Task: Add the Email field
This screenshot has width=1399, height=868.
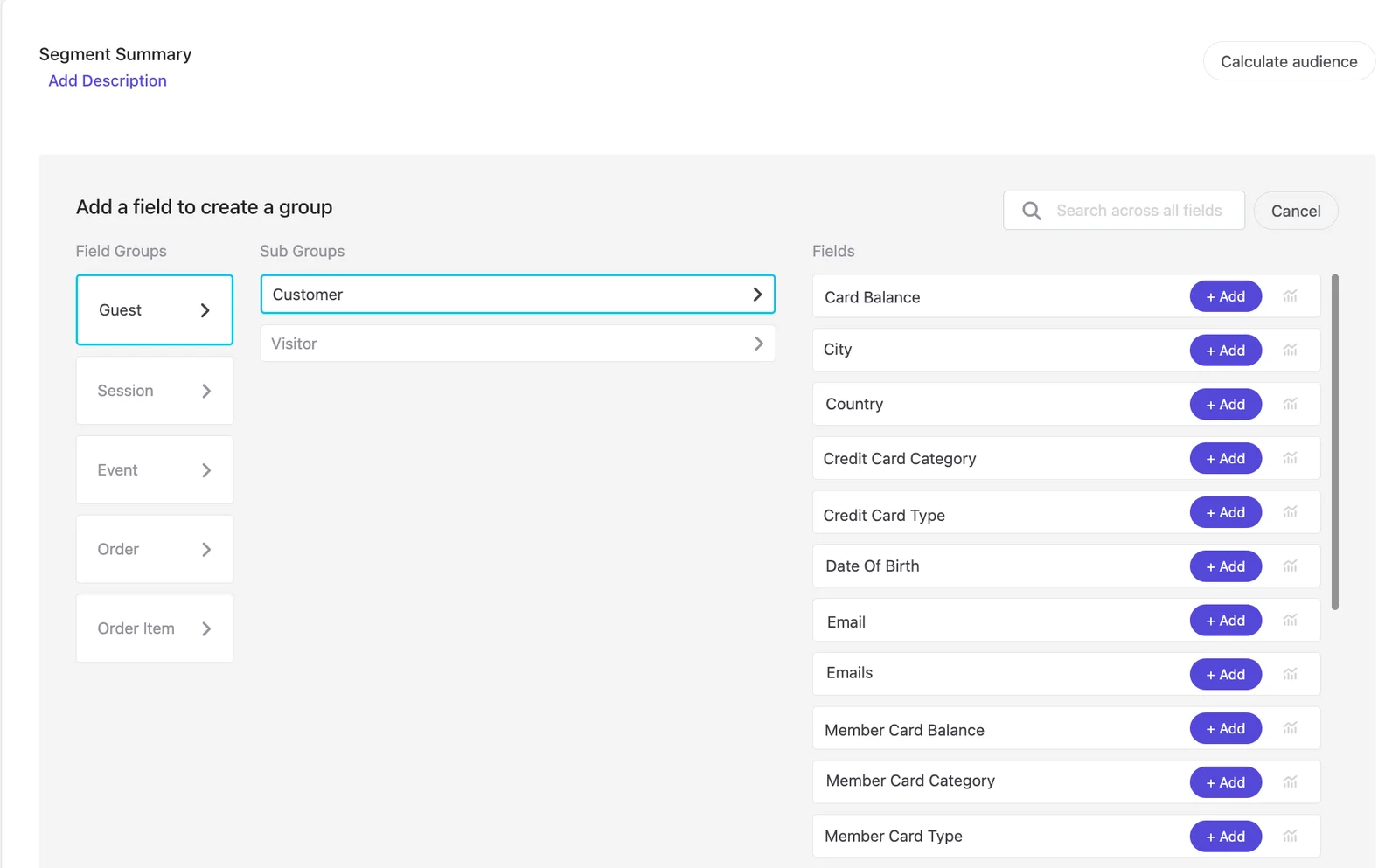Action: [x=1225, y=621]
